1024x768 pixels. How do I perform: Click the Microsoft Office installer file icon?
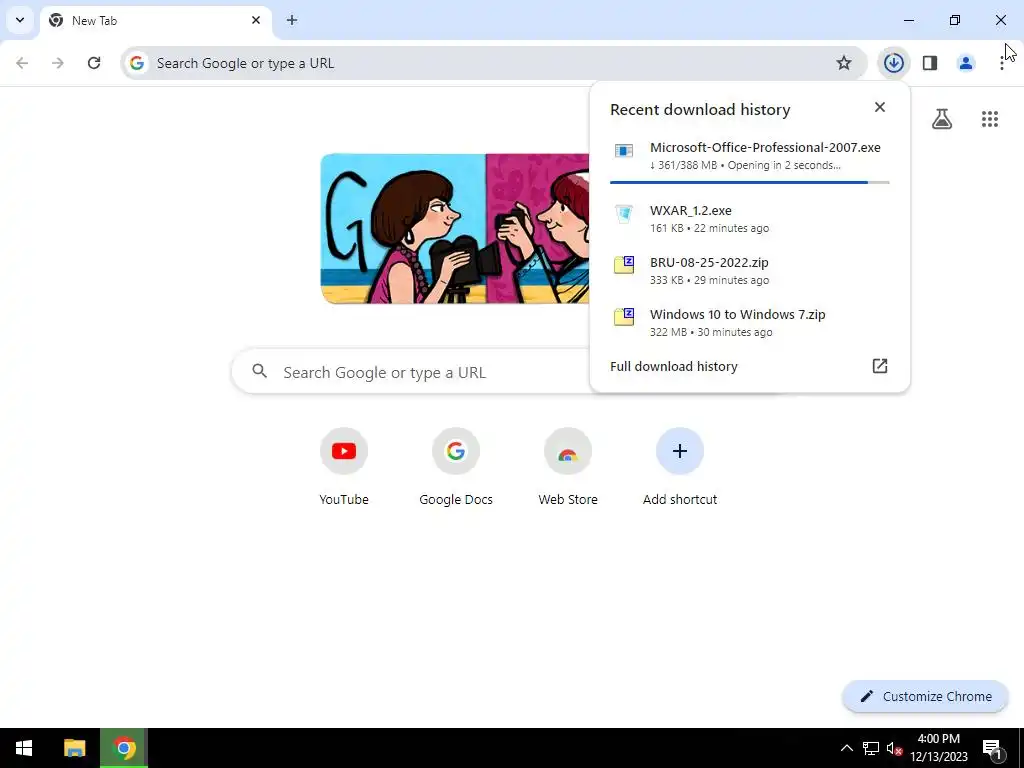(x=624, y=151)
